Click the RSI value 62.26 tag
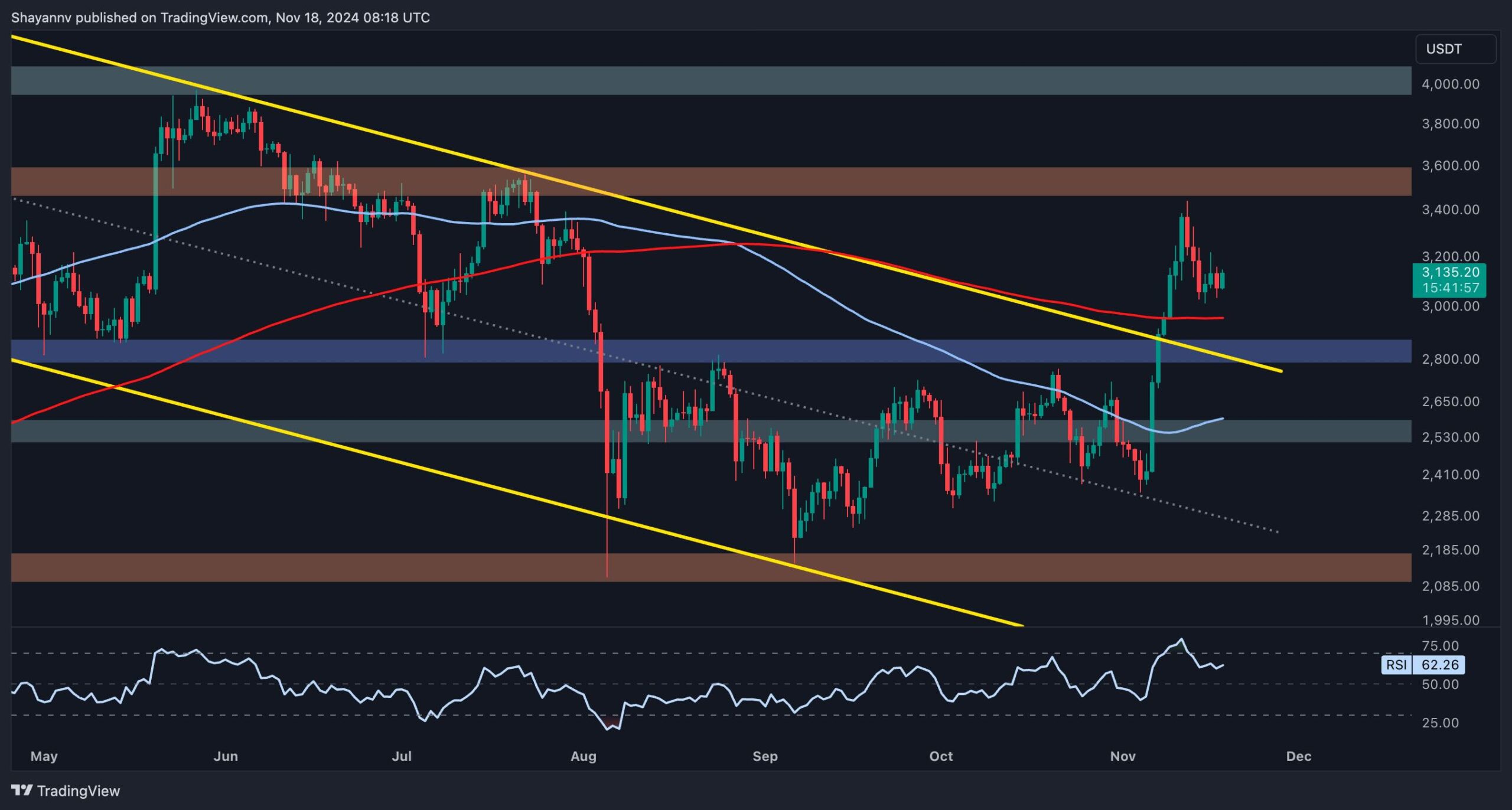 pyautogui.click(x=1439, y=665)
